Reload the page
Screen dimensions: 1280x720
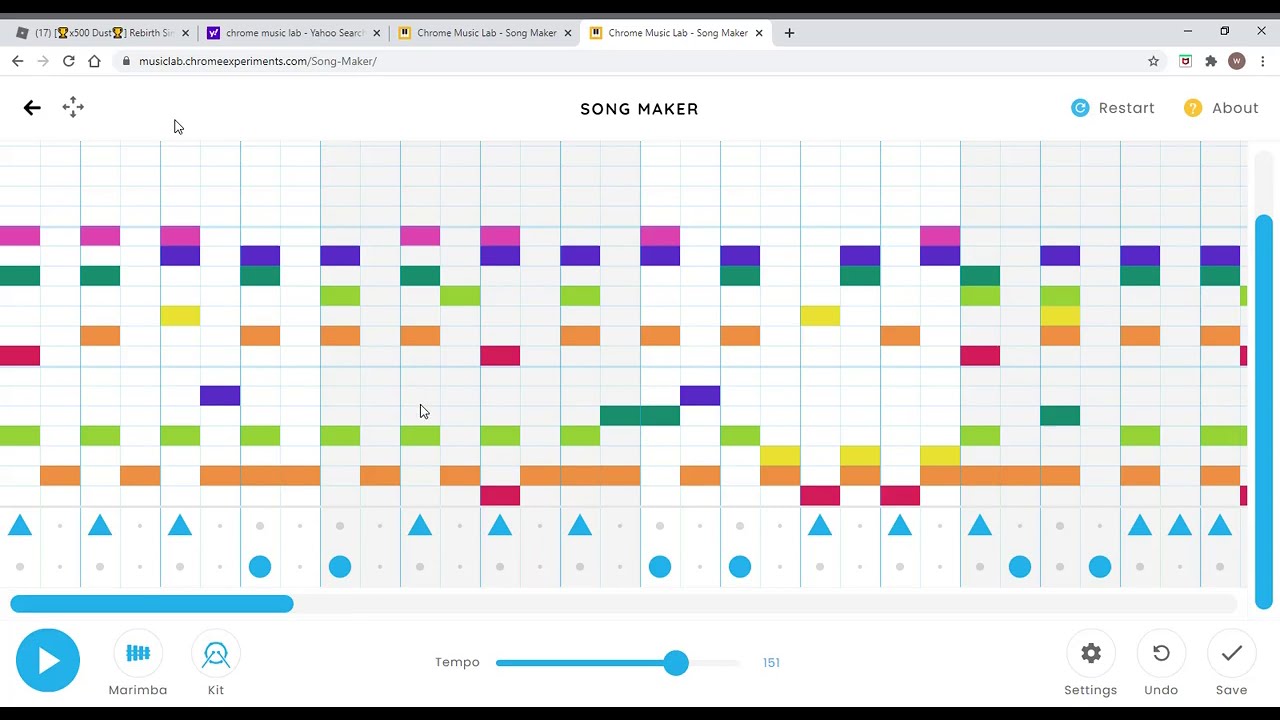tap(68, 61)
